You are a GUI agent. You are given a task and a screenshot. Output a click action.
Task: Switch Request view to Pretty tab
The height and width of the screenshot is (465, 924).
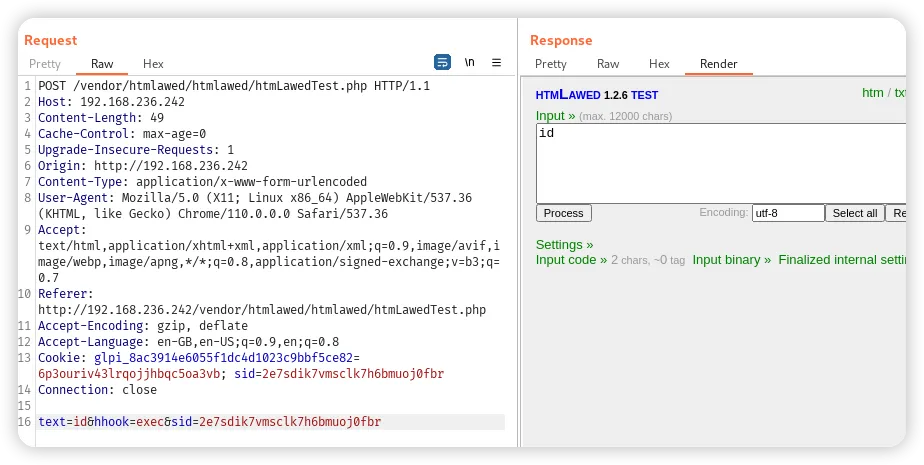click(45, 64)
